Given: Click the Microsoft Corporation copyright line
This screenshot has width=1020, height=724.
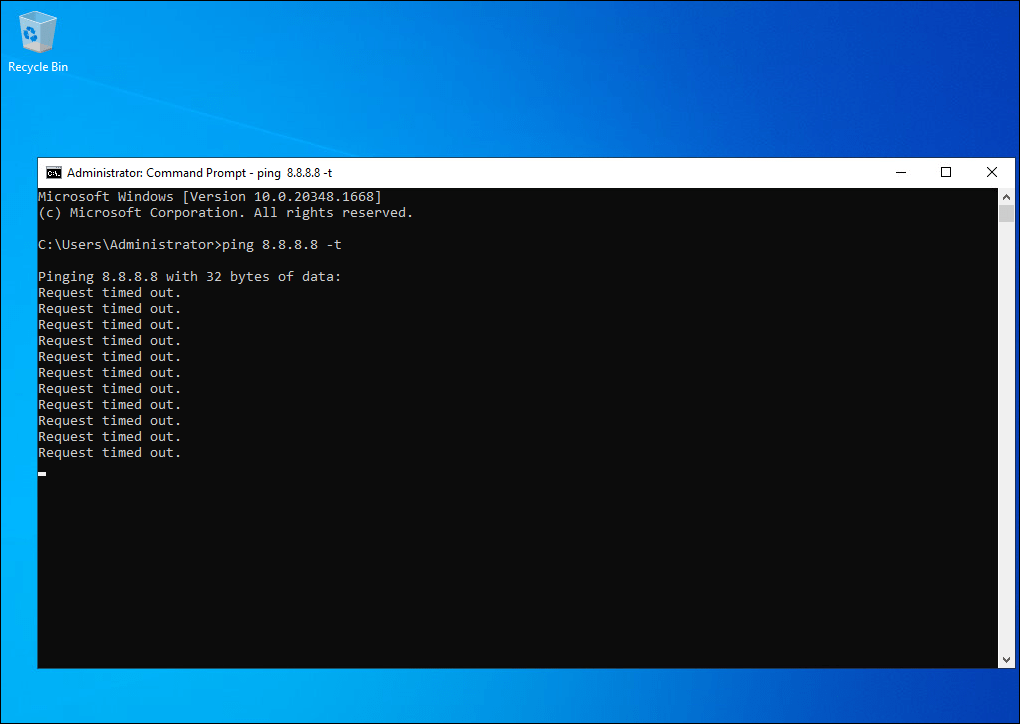Looking at the screenshot, I should (x=225, y=213).
